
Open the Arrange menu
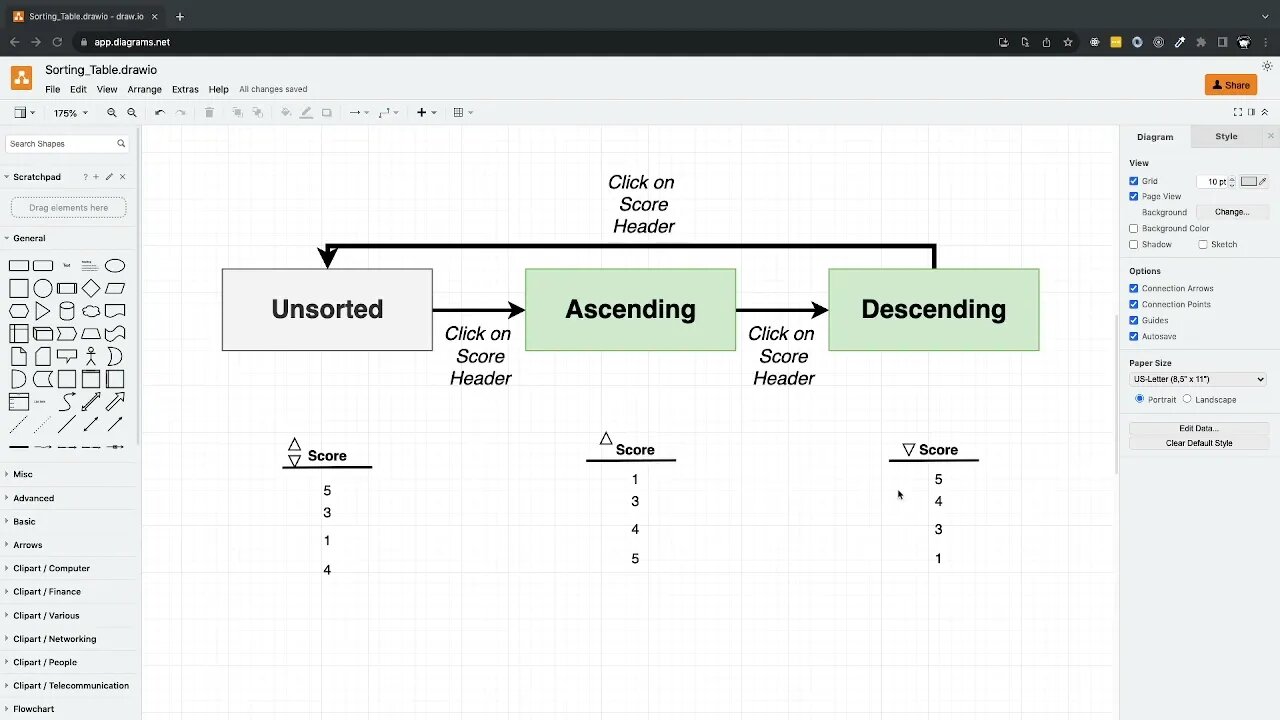pos(145,90)
